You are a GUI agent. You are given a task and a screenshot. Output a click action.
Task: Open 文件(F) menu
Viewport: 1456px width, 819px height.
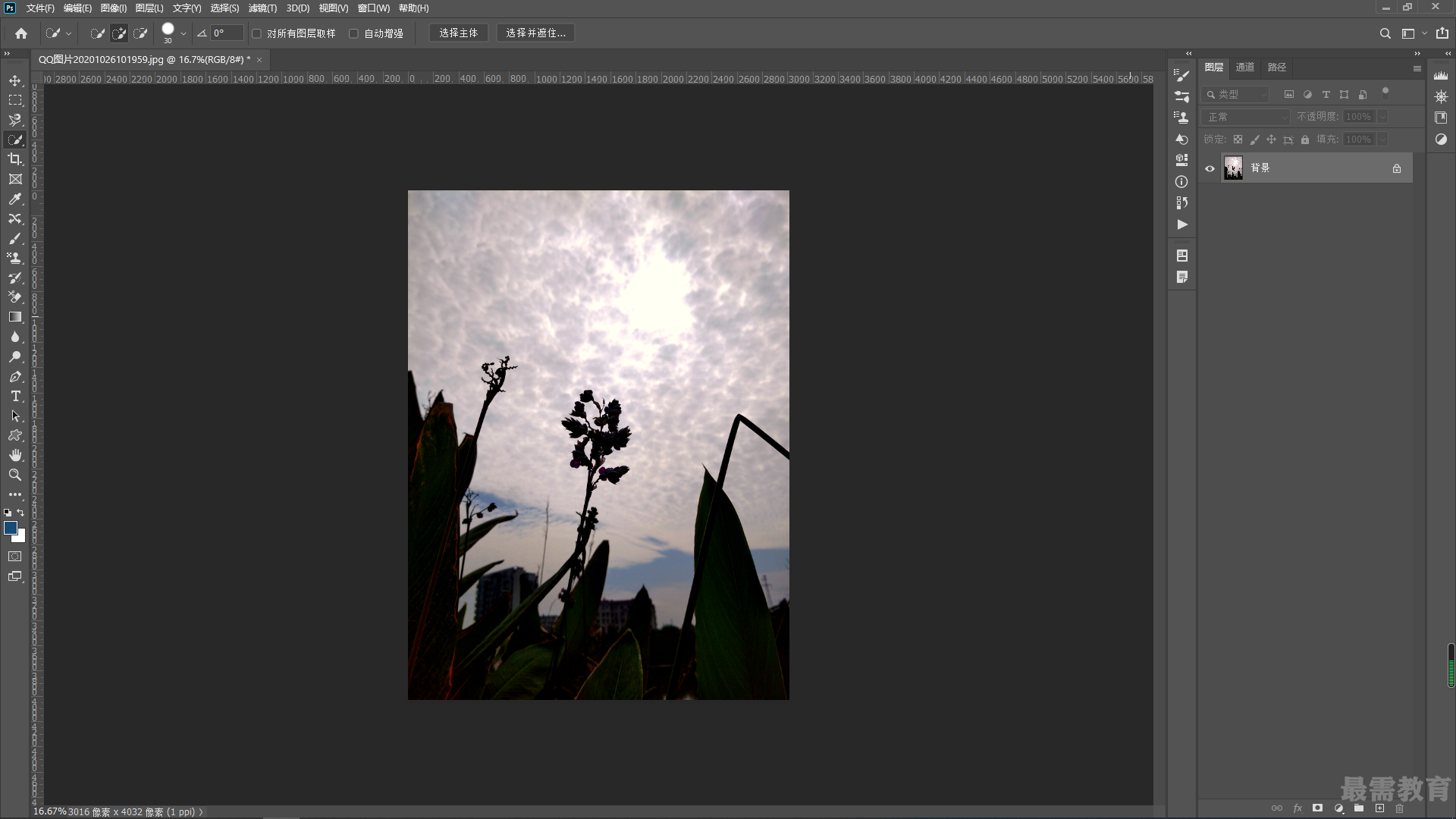click(x=40, y=8)
